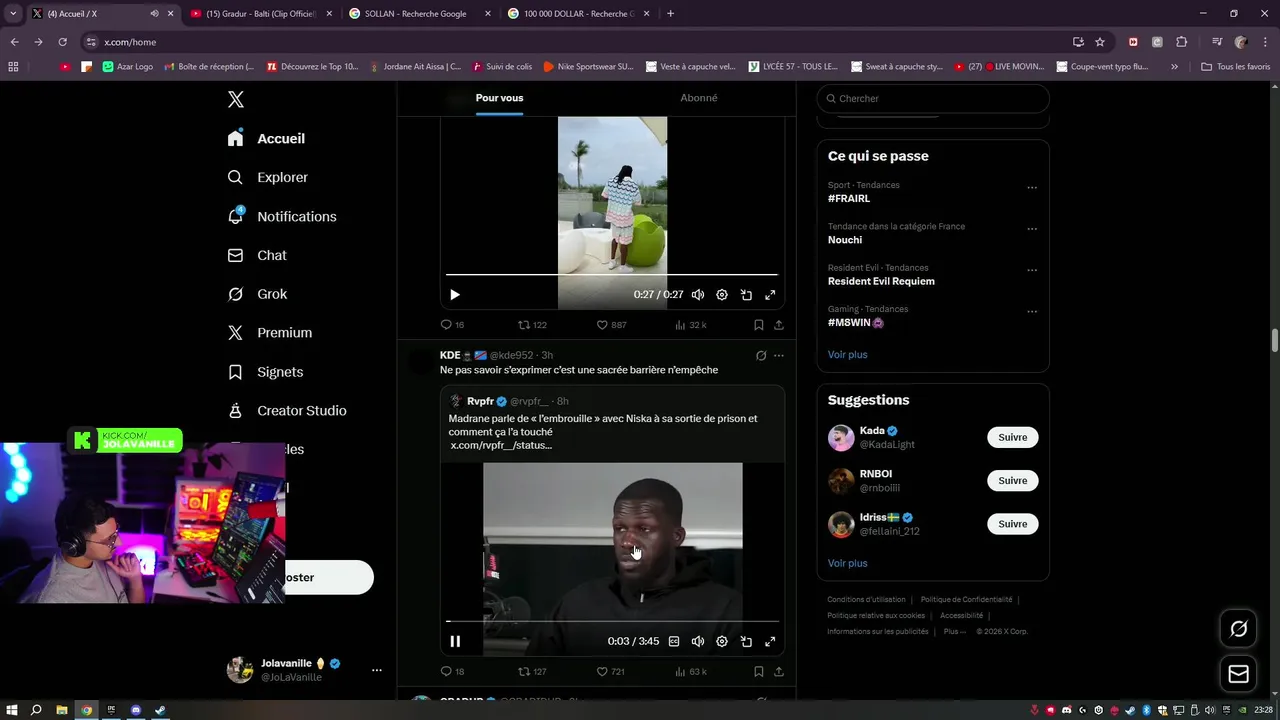Viewport: 1280px width, 720px height.
Task: Open Creator Studio
Action: pos(286,411)
